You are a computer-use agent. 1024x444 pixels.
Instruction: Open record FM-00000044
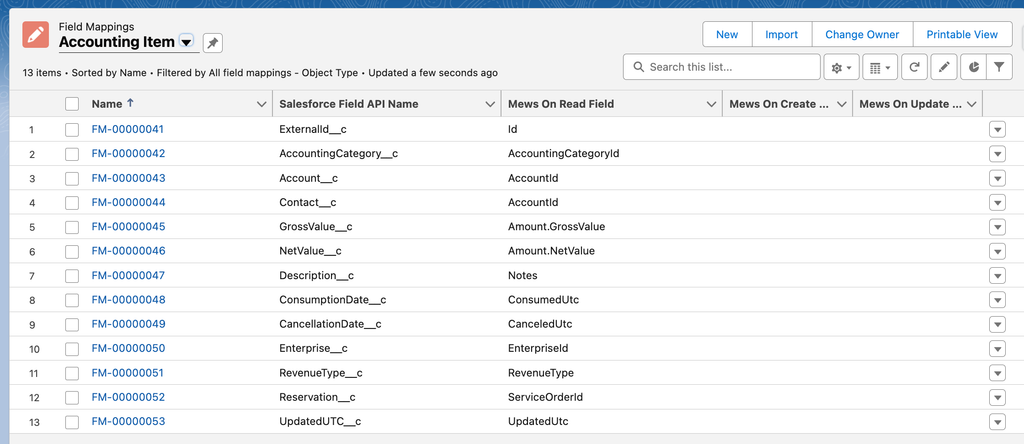[x=129, y=202]
